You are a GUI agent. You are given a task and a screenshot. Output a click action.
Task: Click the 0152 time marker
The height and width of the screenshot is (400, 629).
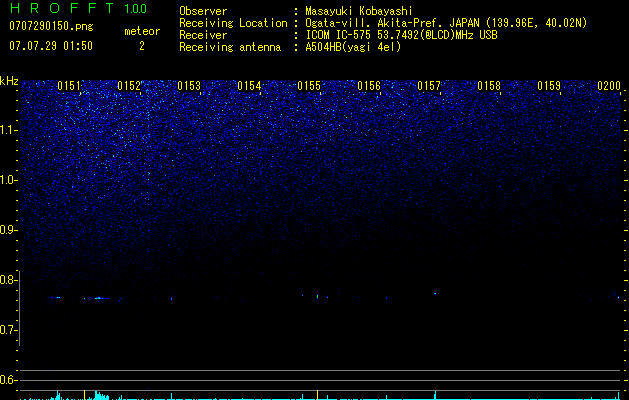pyautogui.click(x=129, y=86)
